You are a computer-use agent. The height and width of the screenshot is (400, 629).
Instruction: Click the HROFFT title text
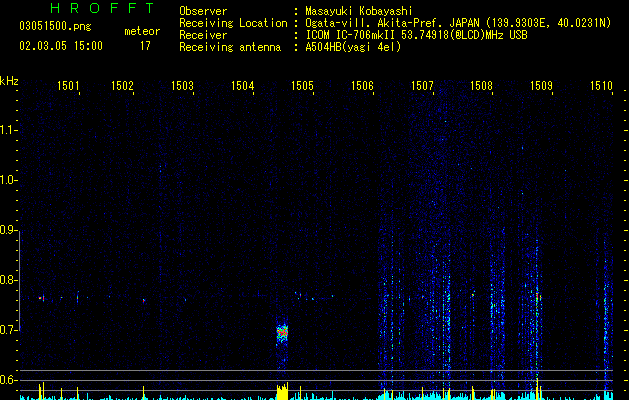pos(103,8)
